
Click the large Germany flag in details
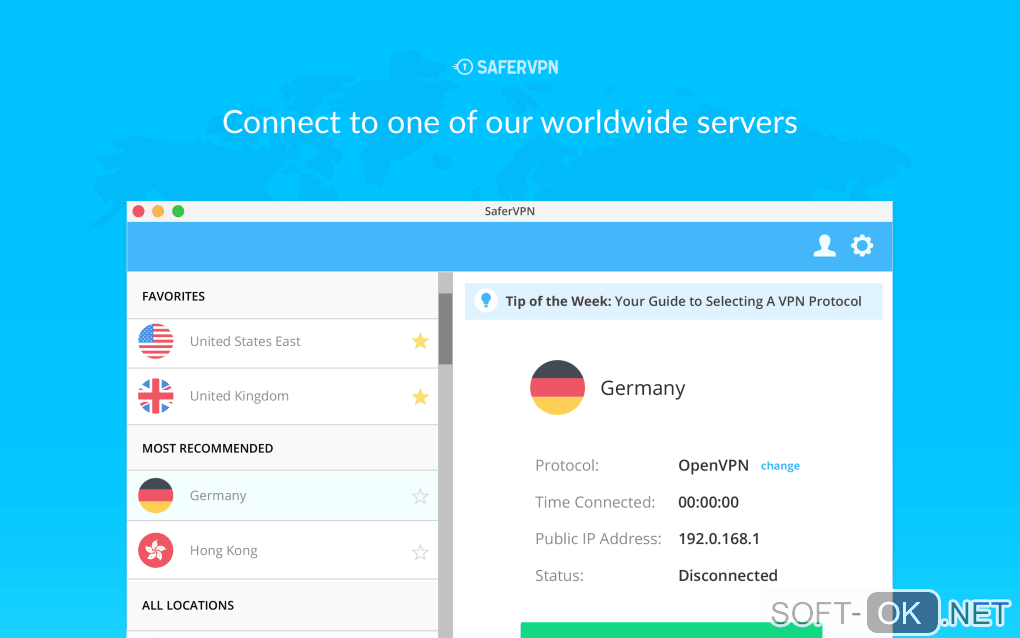tap(557, 388)
